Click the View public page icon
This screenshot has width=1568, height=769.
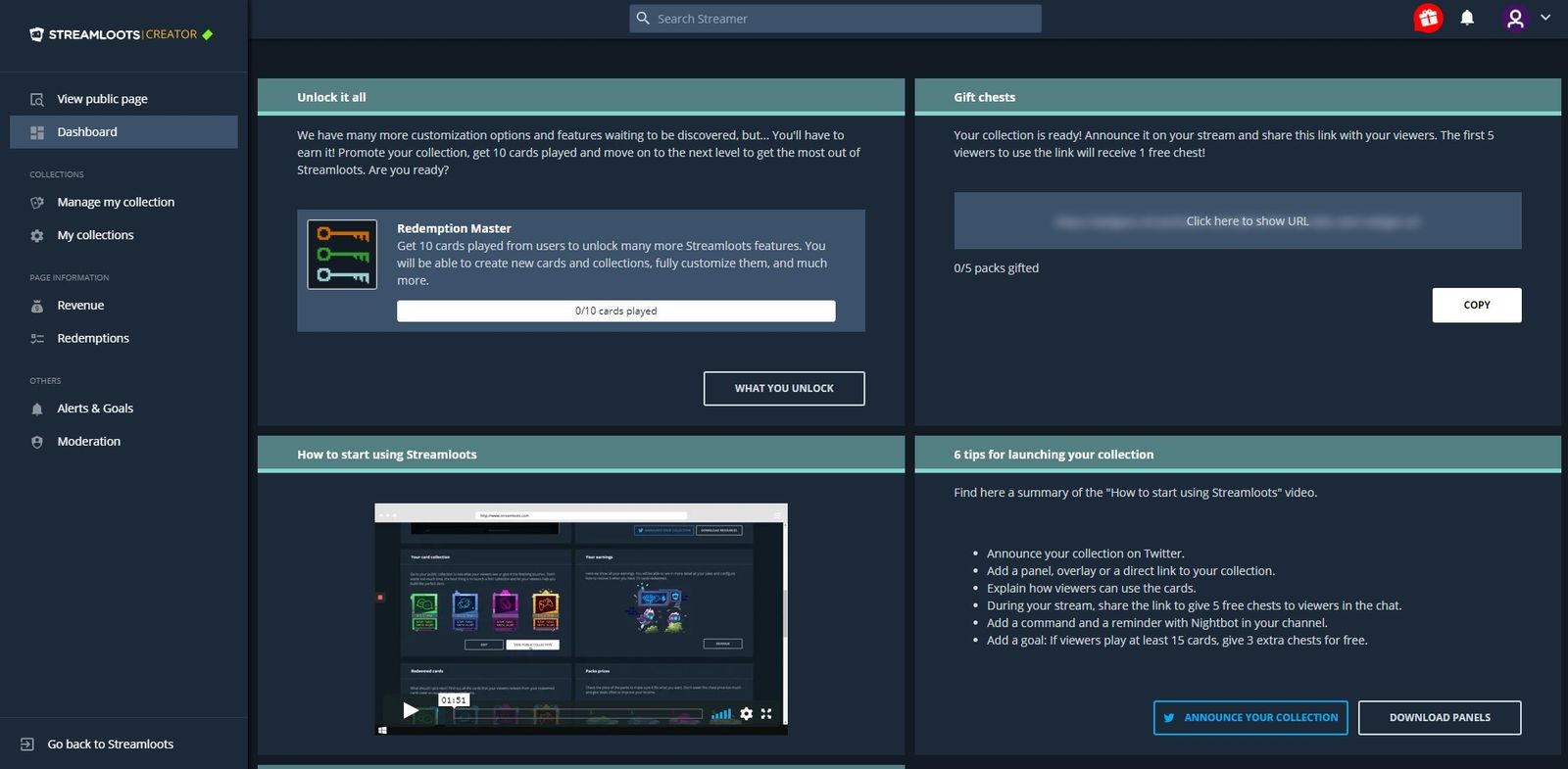pos(37,99)
